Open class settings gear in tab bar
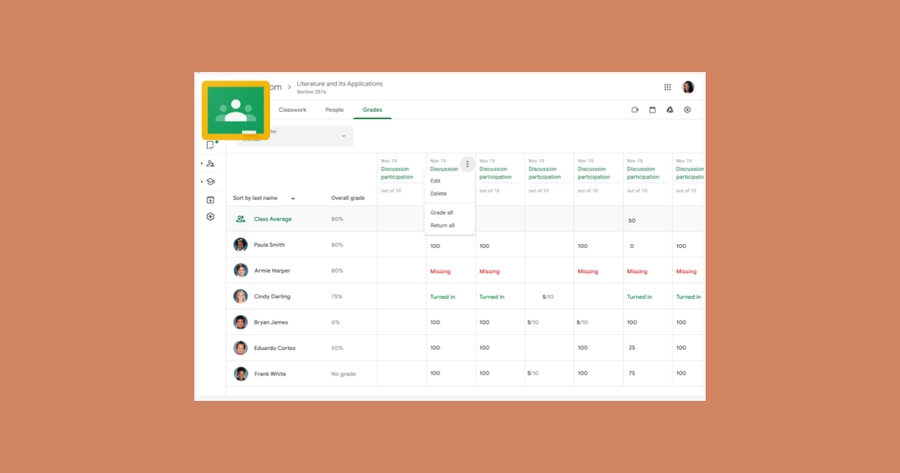Image resolution: width=900 pixels, height=473 pixels. coord(688,110)
